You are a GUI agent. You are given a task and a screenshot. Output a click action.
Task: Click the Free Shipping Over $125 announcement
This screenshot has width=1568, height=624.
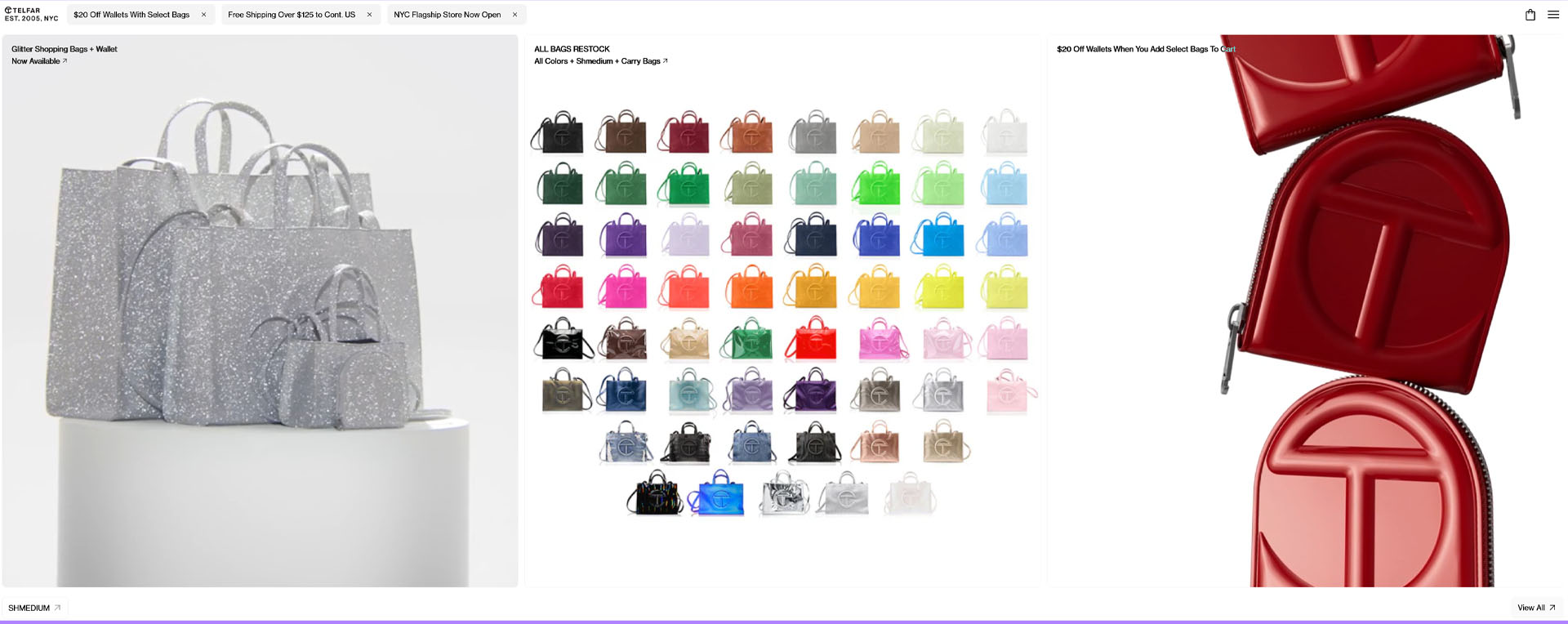[292, 15]
